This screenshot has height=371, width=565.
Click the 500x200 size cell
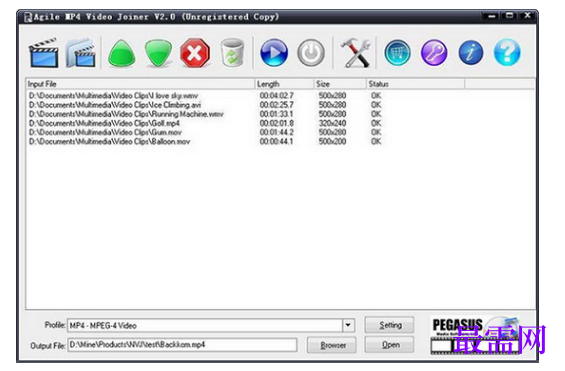pyautogui.click(x=332, y=142)
